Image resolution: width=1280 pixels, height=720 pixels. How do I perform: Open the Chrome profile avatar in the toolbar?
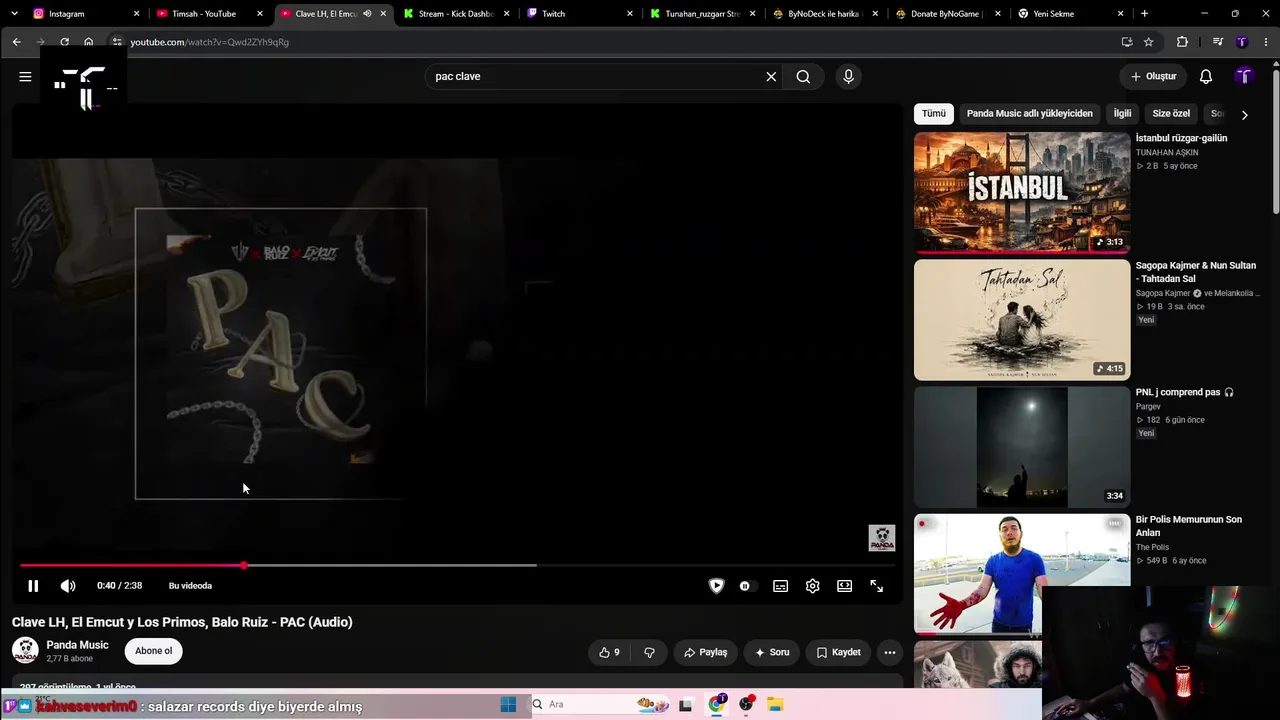pos(1242,42)
